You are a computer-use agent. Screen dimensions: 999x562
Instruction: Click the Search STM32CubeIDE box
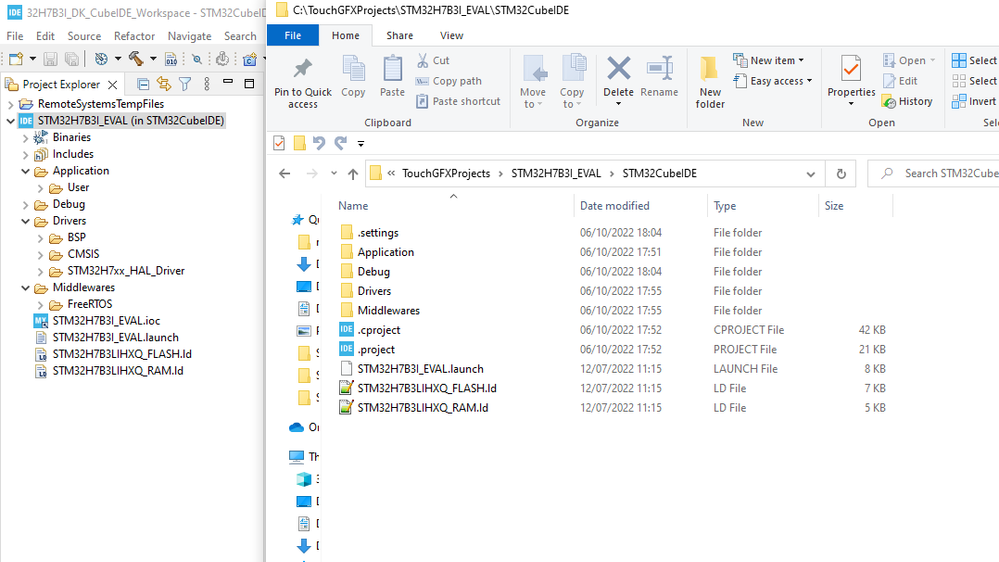[934, 173]
